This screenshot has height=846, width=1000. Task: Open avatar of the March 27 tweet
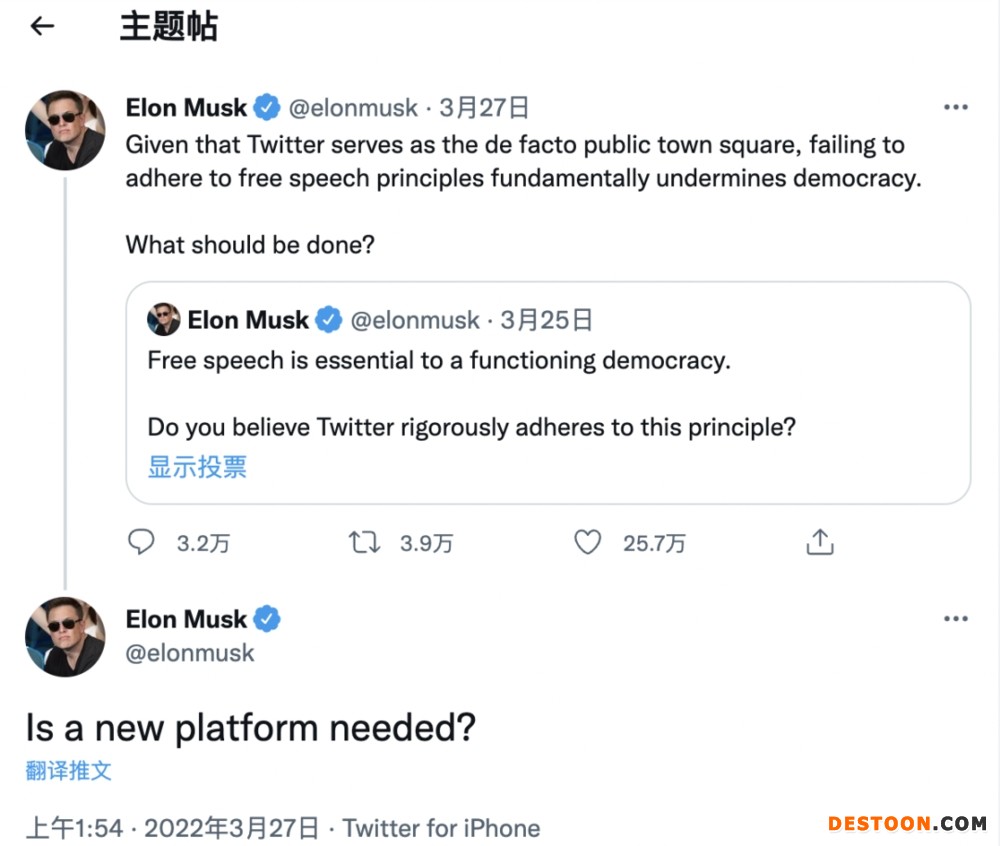coord(65,130)
